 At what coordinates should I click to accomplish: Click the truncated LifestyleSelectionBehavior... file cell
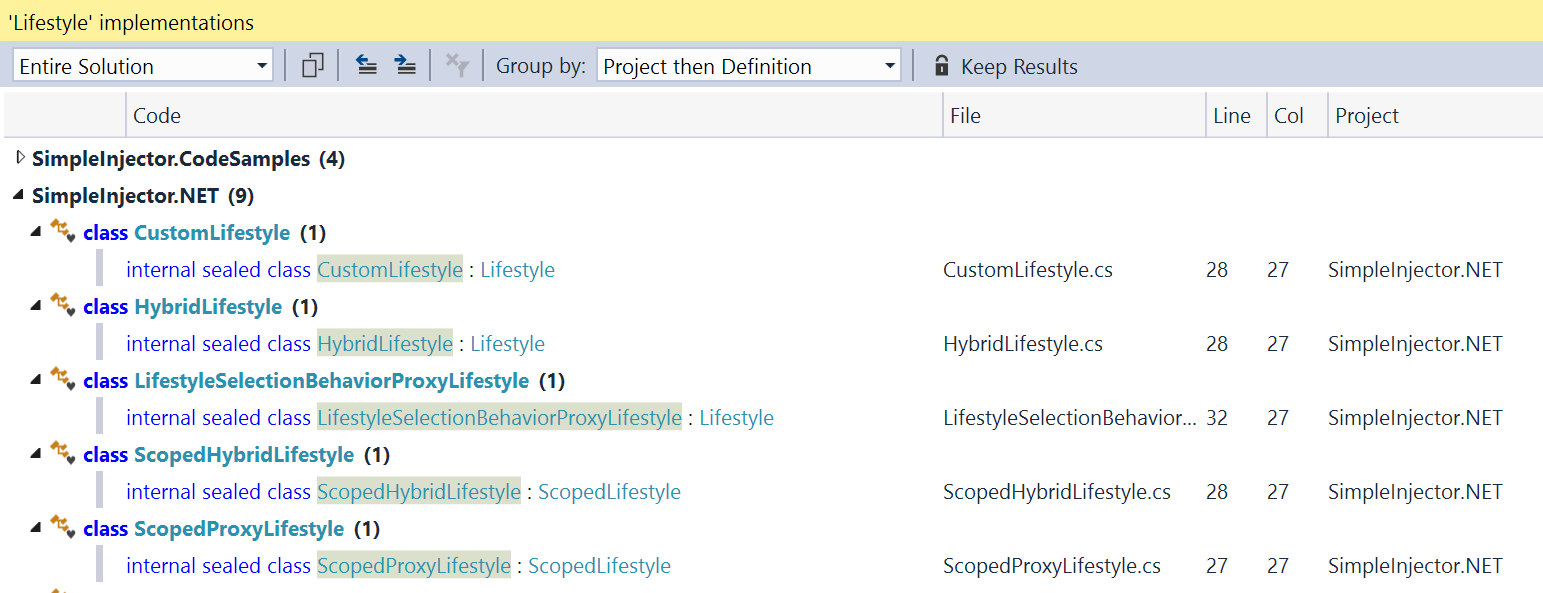pyautogui.click(x=1070, y=418)
